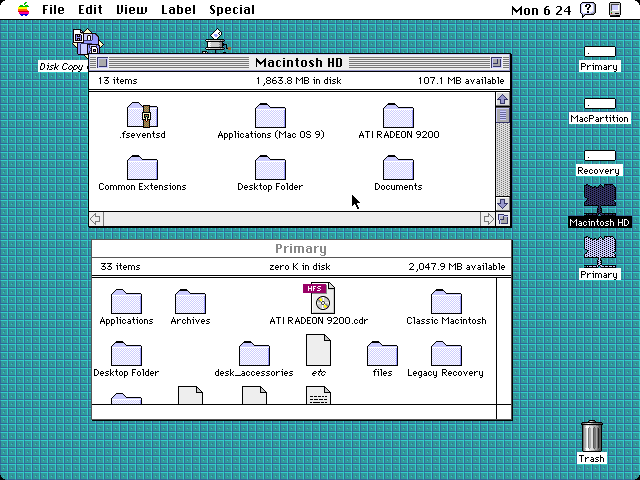Click the Macintosh HD scroll down arrow
This screenshot has height=480, width=640.
[x=502, y=204]
